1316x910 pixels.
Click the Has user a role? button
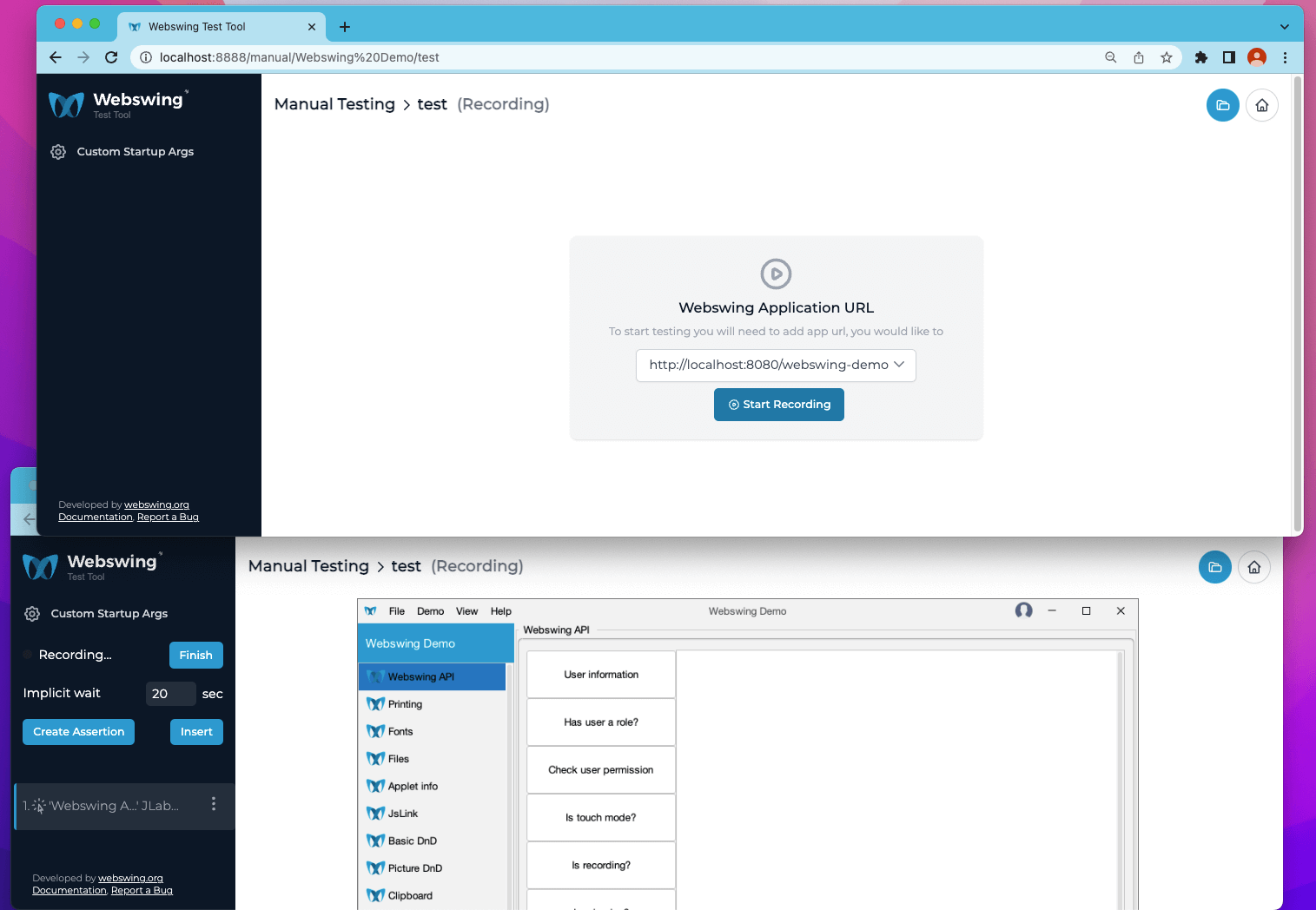[x=601, y=722]
